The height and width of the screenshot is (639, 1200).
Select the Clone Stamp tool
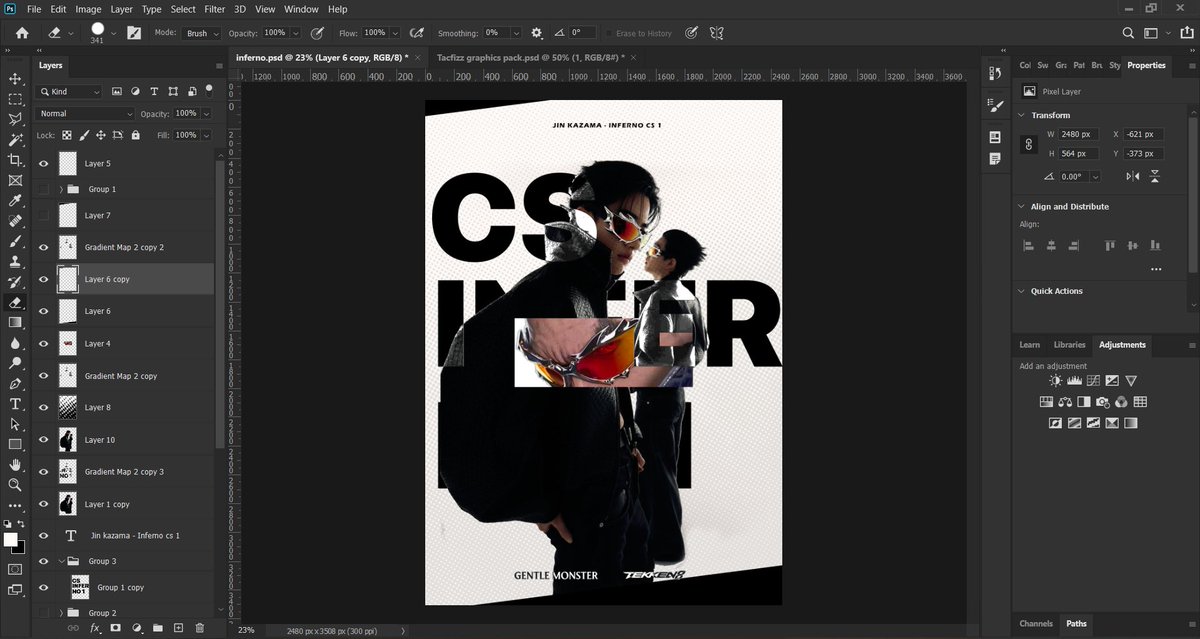click(x=15, y=261)
